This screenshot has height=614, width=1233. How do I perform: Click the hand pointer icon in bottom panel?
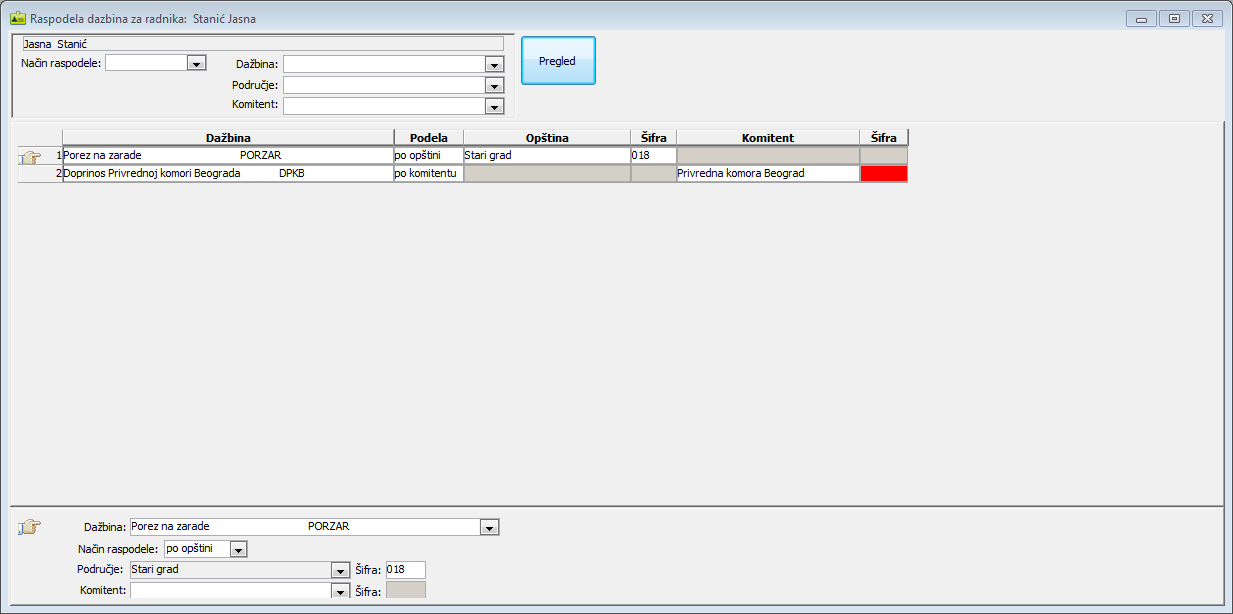30,527
